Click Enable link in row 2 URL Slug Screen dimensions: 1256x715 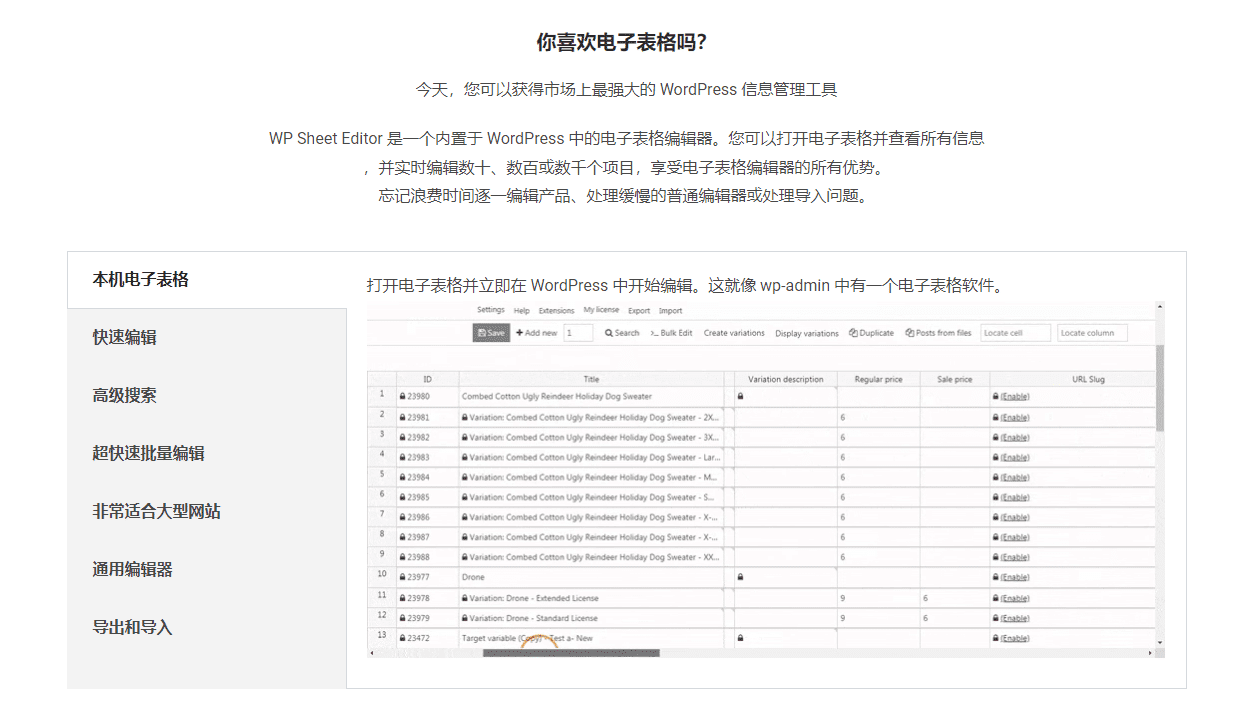(1015, 417)
